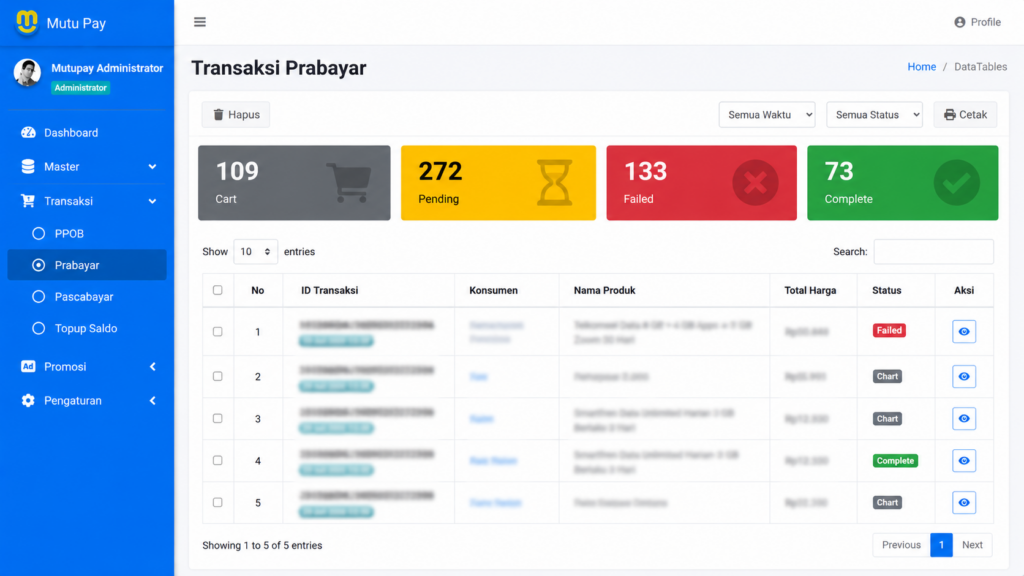
Task: View details of transaction row 1
Action: (964, 332)
